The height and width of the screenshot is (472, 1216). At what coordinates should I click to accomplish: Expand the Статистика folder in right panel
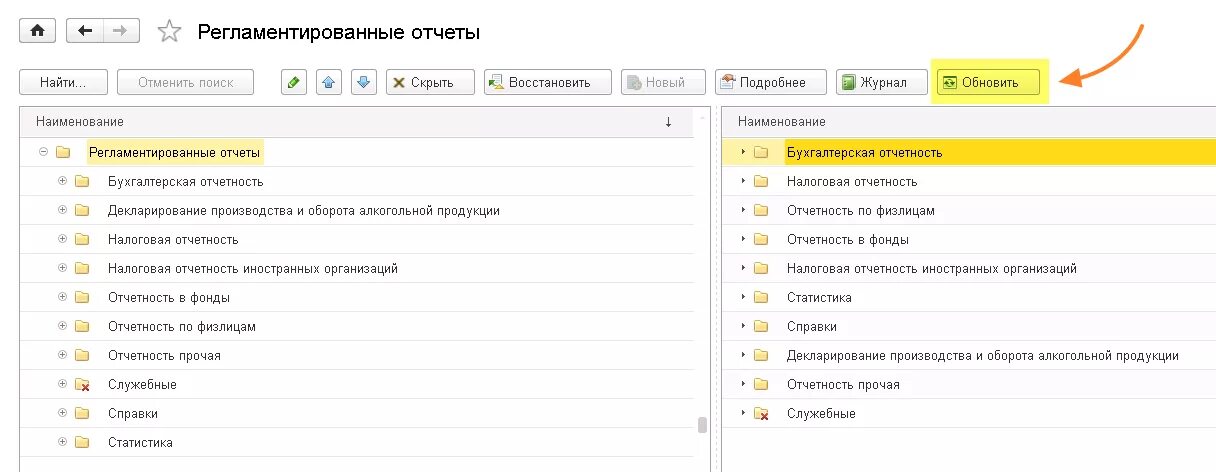742,298
